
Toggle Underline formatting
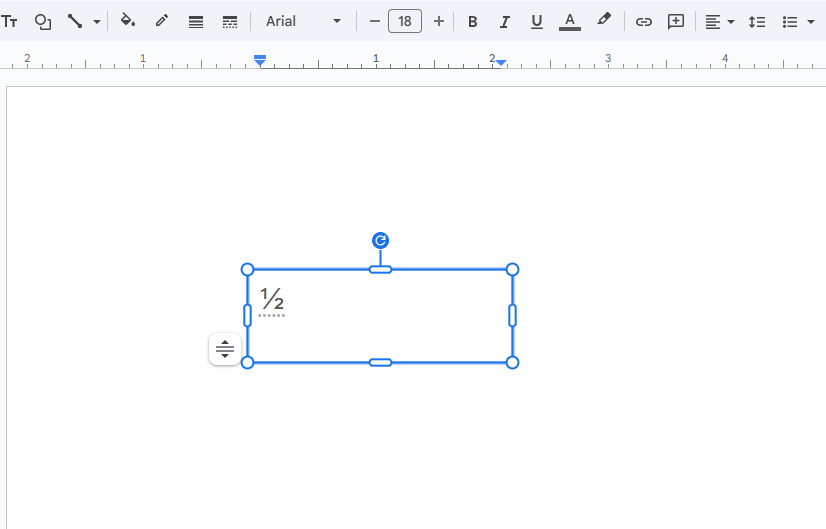537,21
